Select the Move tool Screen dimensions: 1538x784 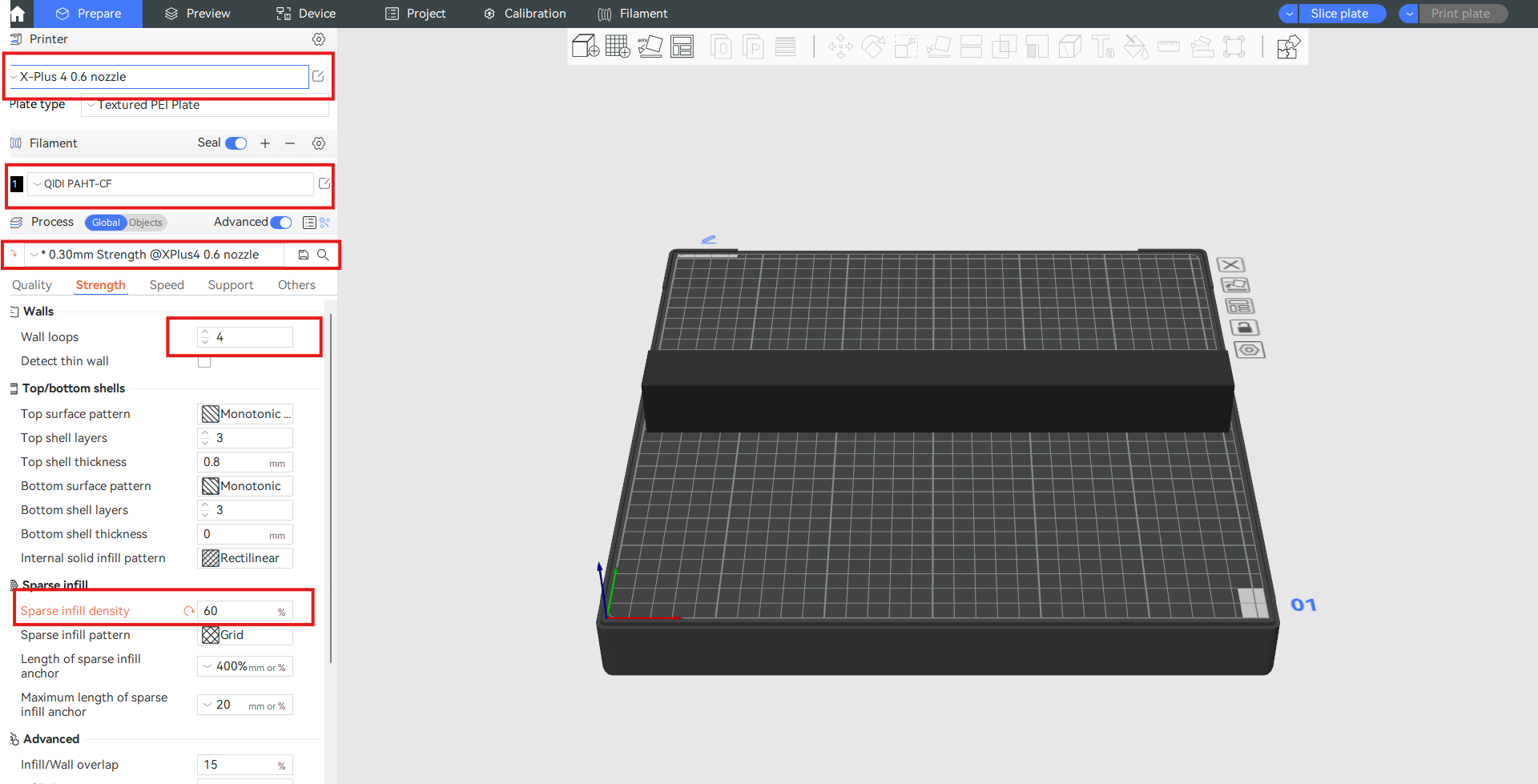point(841,46)
